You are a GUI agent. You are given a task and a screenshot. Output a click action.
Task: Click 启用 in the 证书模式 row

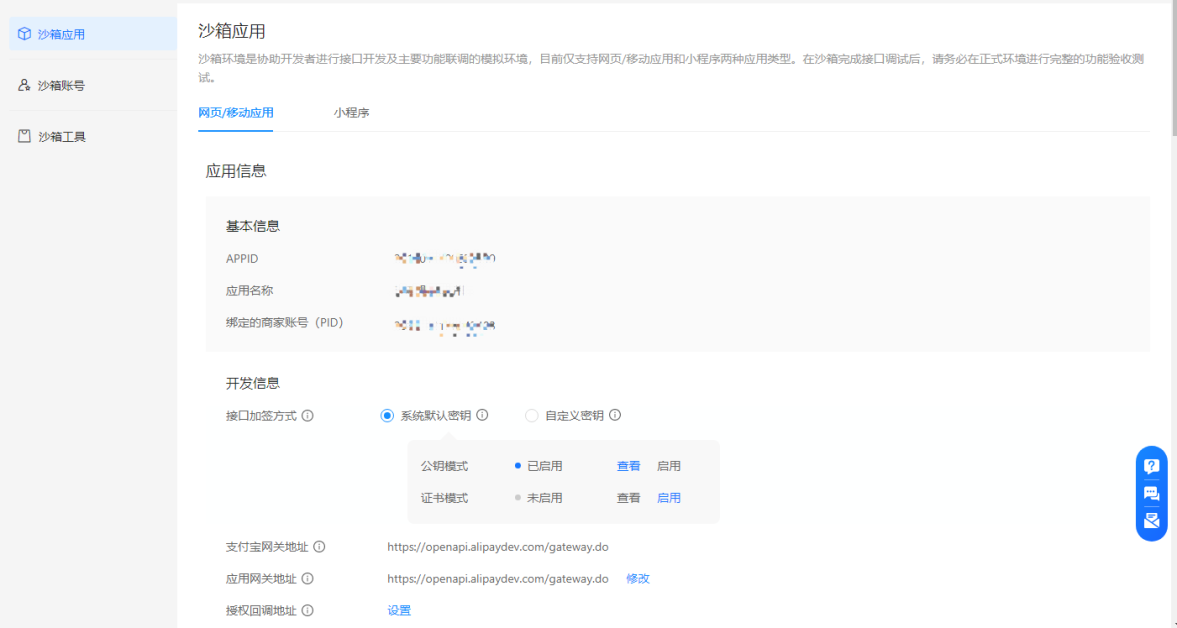669,497
